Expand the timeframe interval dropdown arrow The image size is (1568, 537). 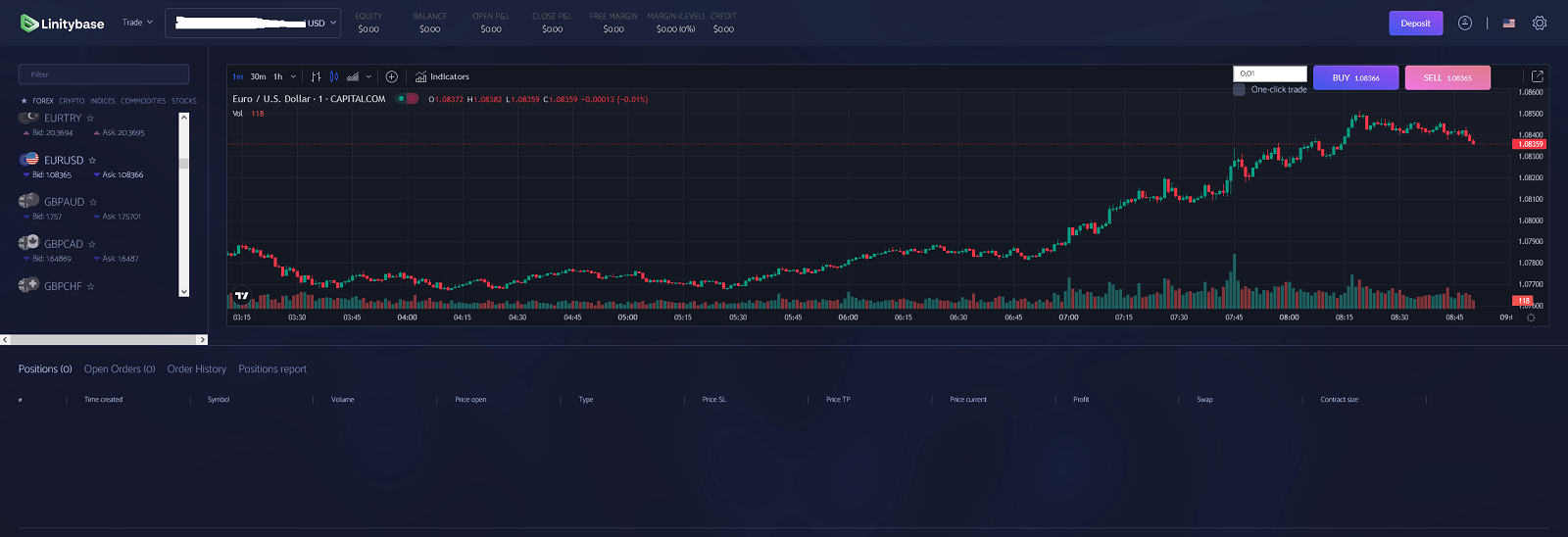click(x=293, y=76)
